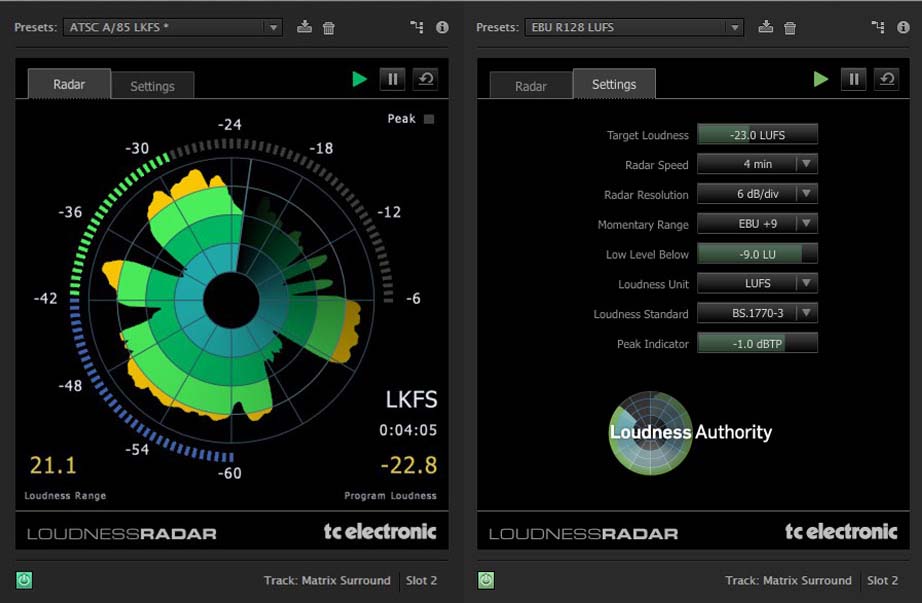Open EBU R128 LUFS presets dropdown
This screenshot has height=603, width=922.
point(634,27)
